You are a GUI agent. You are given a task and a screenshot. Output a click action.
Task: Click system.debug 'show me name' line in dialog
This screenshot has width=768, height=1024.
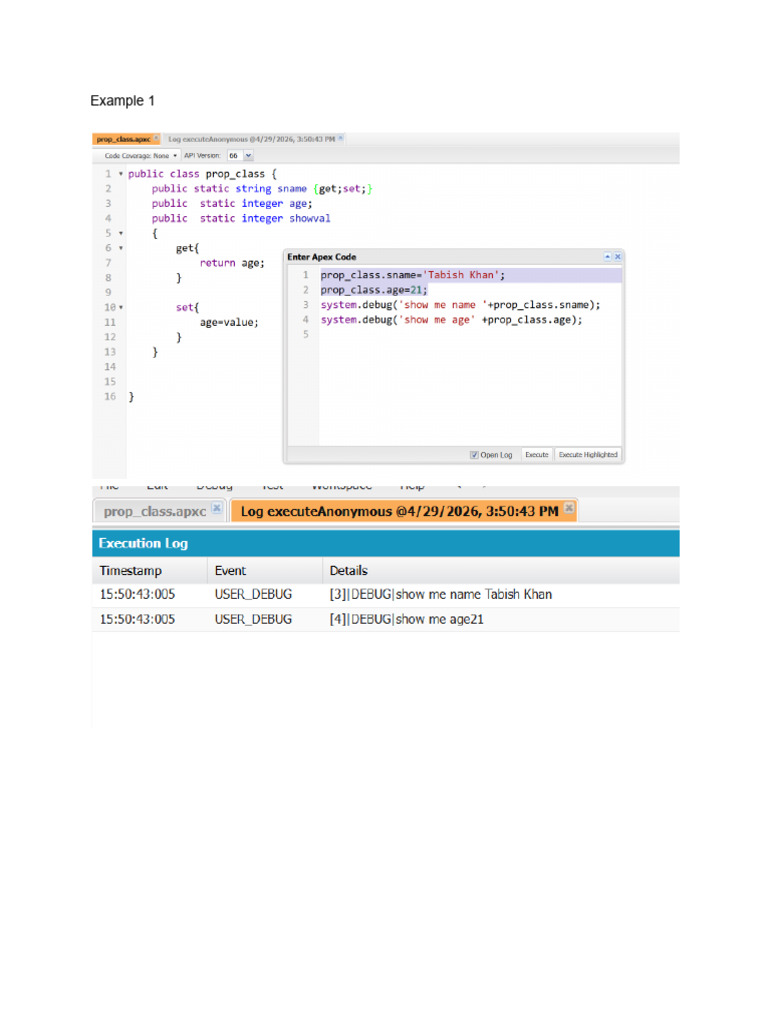point(460,305)
